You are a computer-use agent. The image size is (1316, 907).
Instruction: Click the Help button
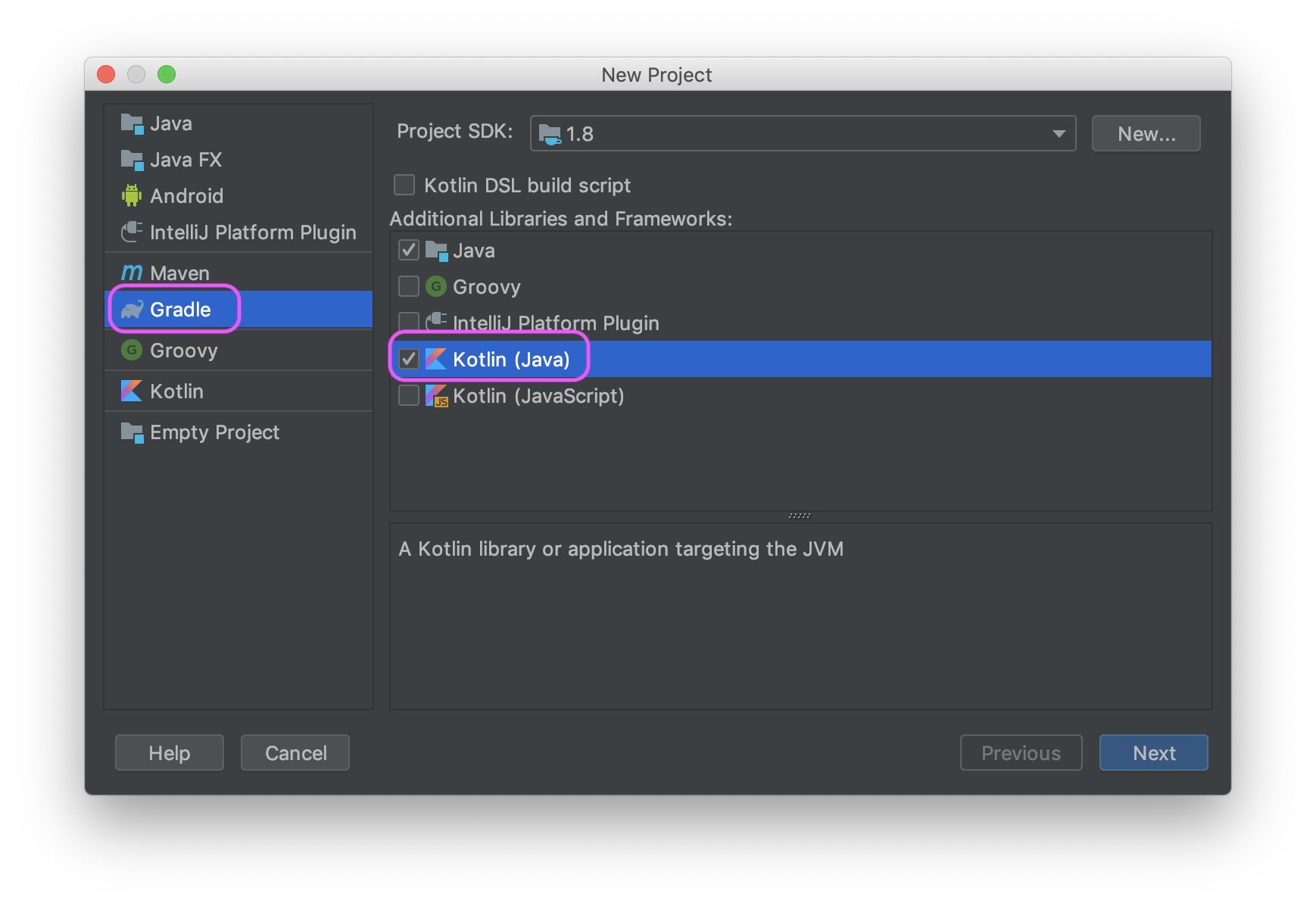170,753
